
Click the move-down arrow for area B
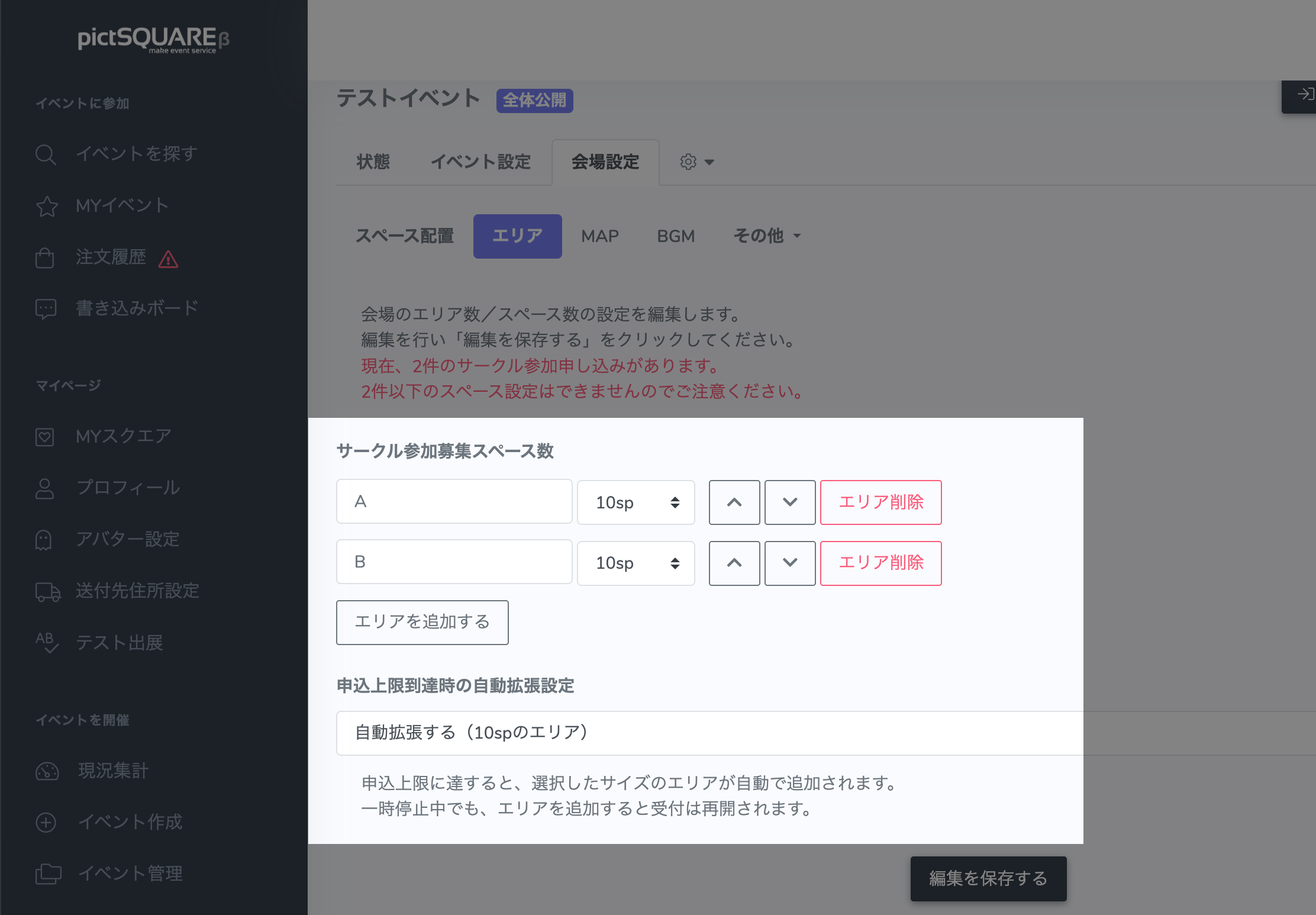[790, 563]
